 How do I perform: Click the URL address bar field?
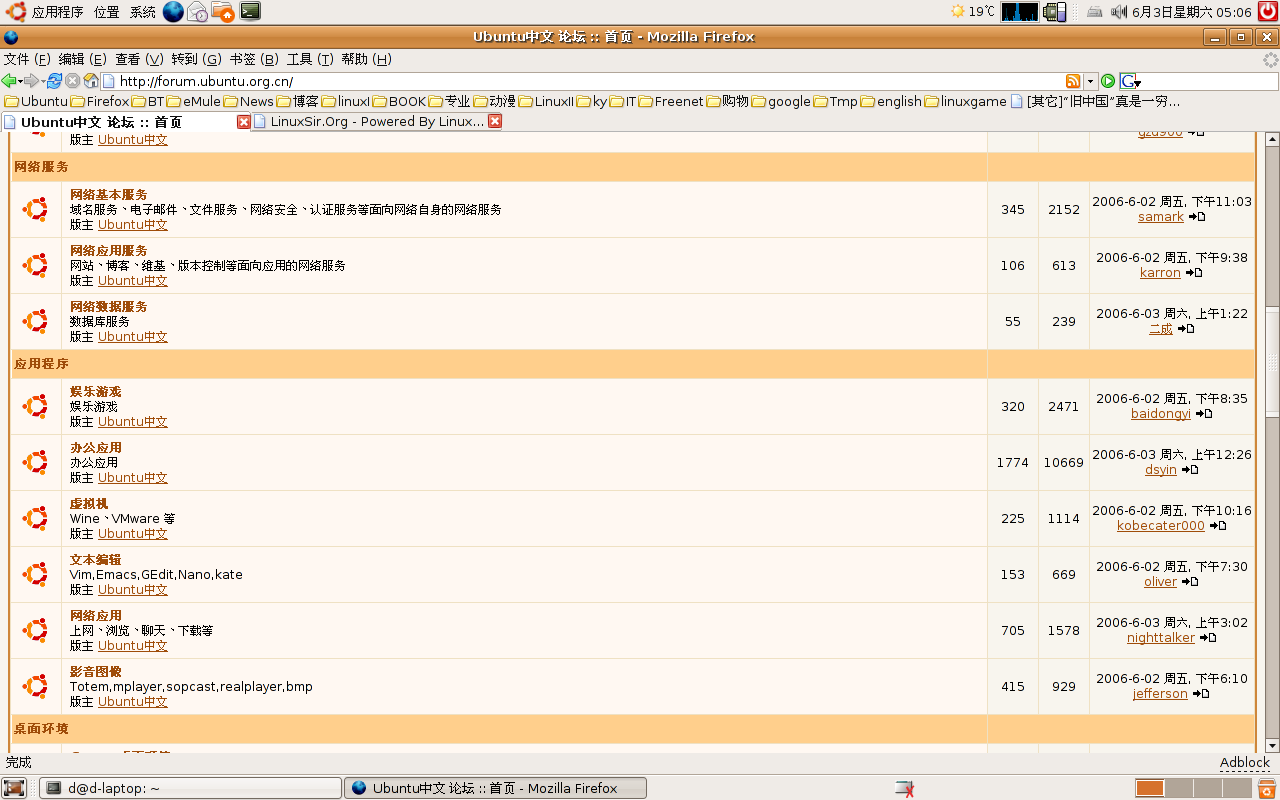582,81
